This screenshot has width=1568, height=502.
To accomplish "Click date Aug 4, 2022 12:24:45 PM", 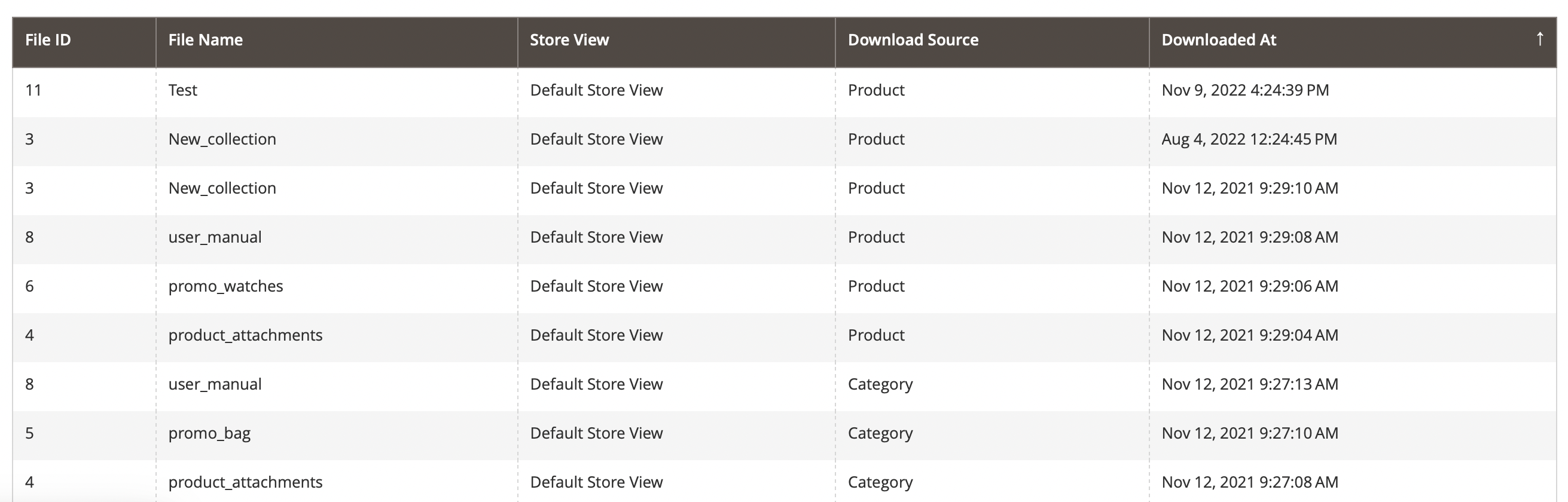I will tap(1249, 139).
